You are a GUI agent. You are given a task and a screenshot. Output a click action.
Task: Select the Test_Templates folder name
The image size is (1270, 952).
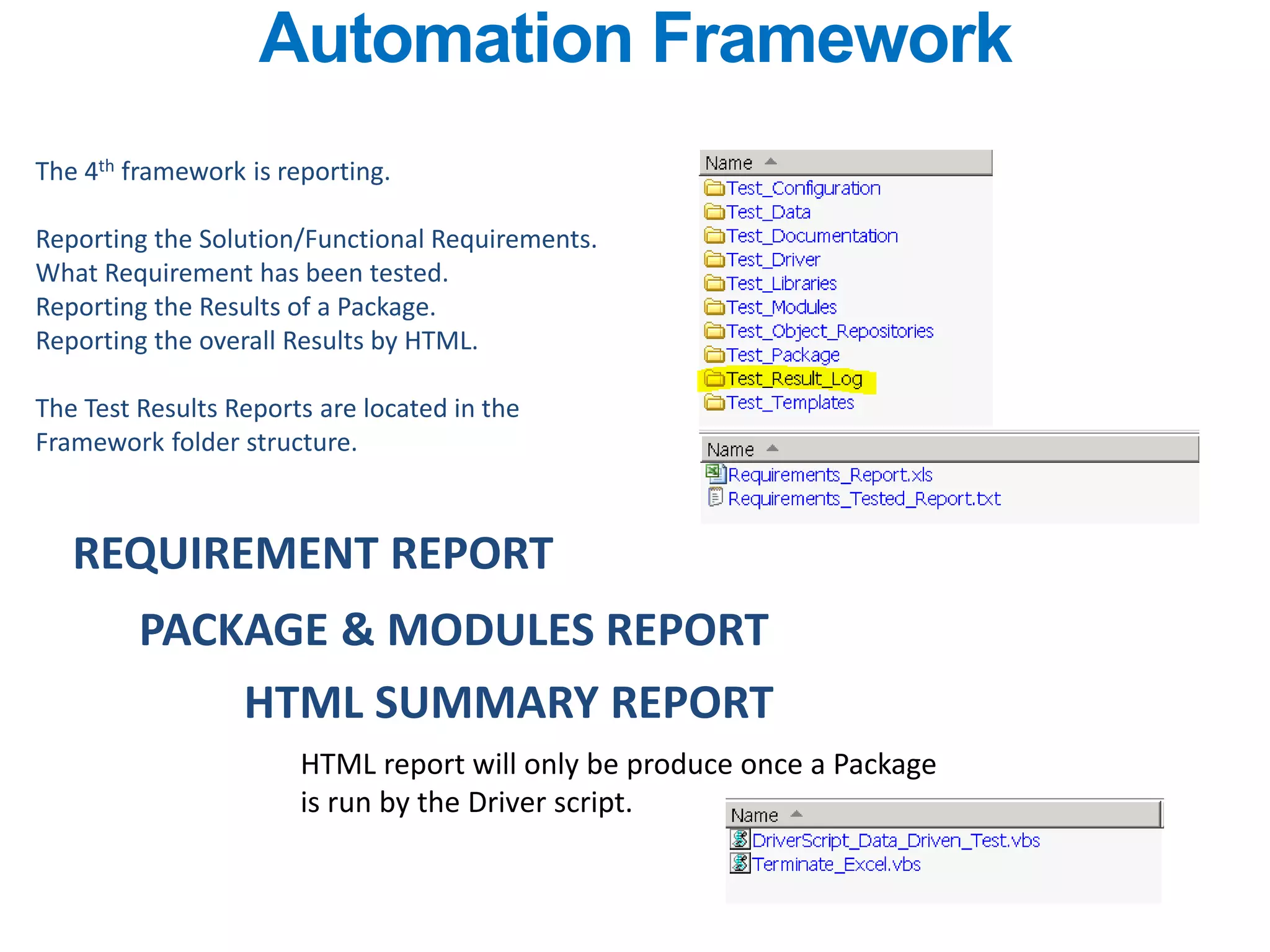tap(790, 402)
